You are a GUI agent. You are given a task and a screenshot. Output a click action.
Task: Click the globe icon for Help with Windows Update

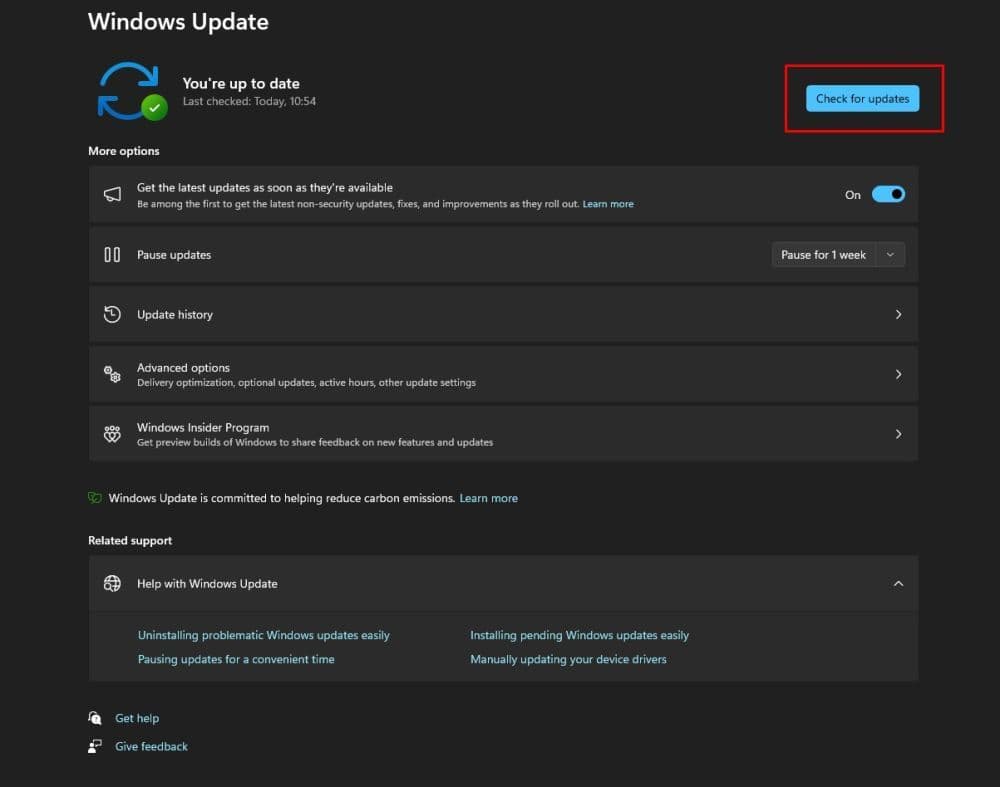tap(112, 584)
